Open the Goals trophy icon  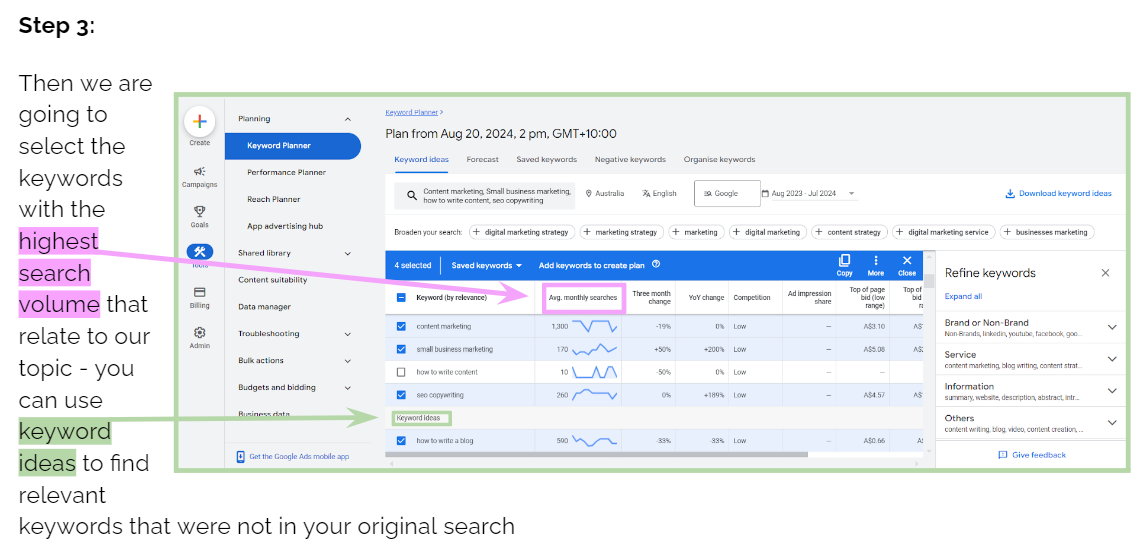[x=199, y=211]
